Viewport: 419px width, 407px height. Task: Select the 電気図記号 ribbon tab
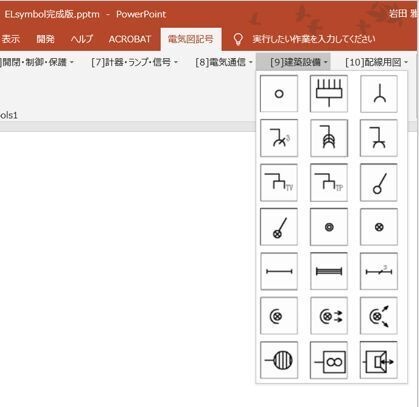[x=191, y=39]
